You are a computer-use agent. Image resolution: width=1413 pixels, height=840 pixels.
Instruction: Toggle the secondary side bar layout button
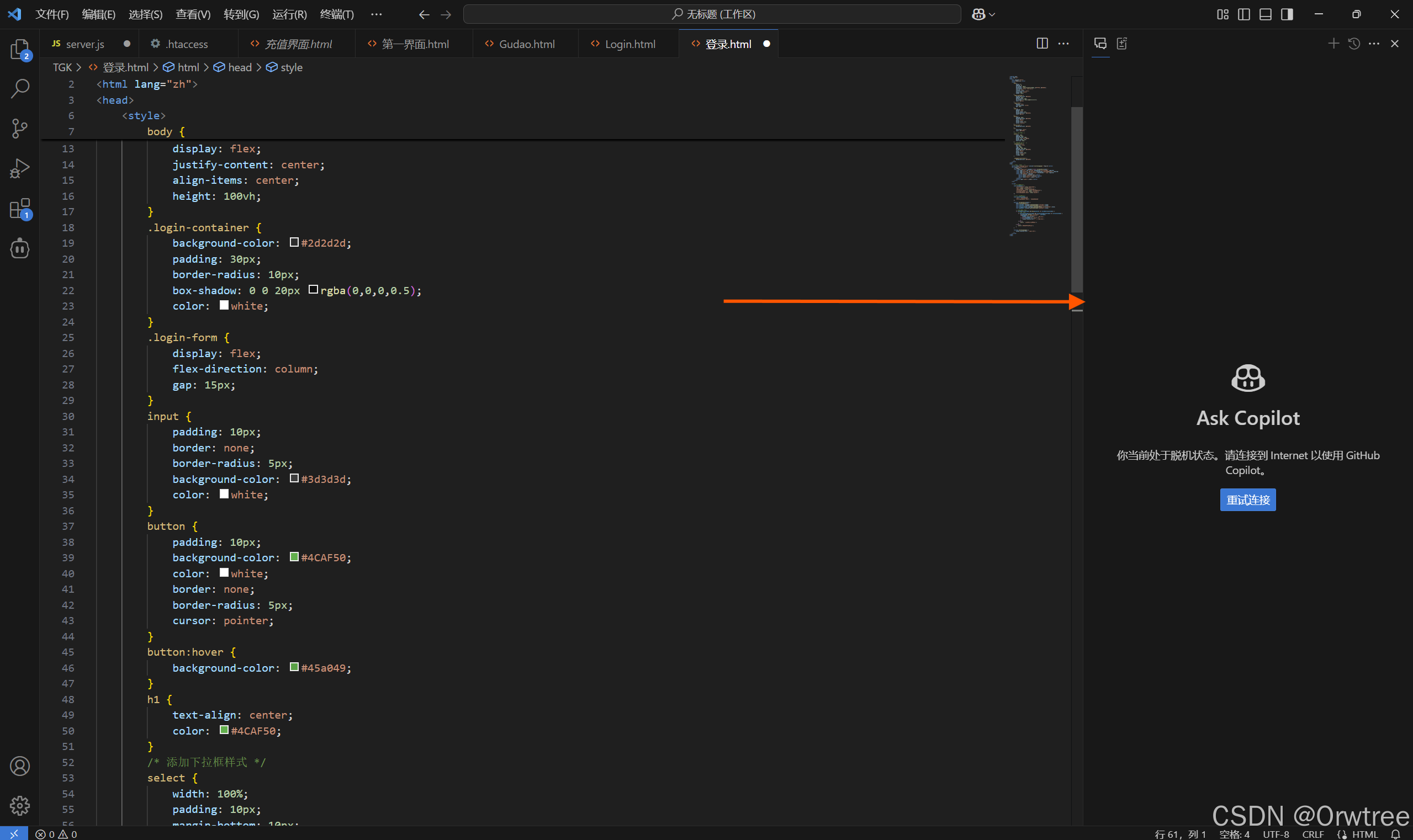coord(1287,14)
